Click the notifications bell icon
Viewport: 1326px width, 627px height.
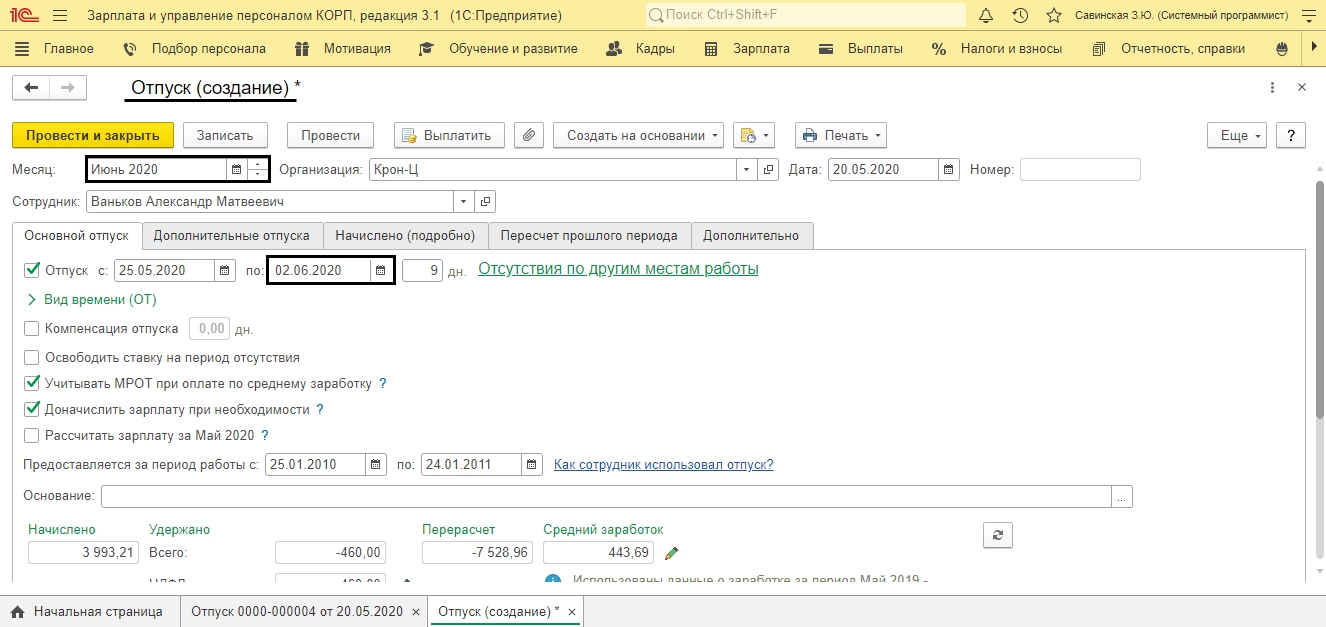[986, 16]
